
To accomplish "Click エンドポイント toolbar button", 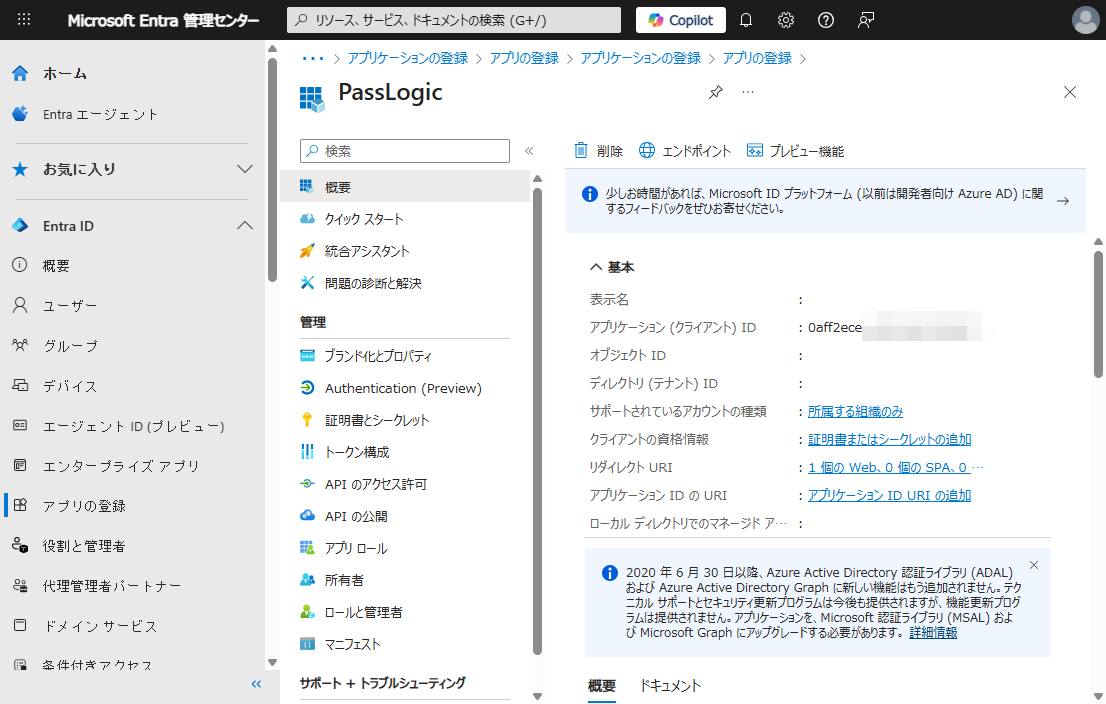I will (685, 151).
